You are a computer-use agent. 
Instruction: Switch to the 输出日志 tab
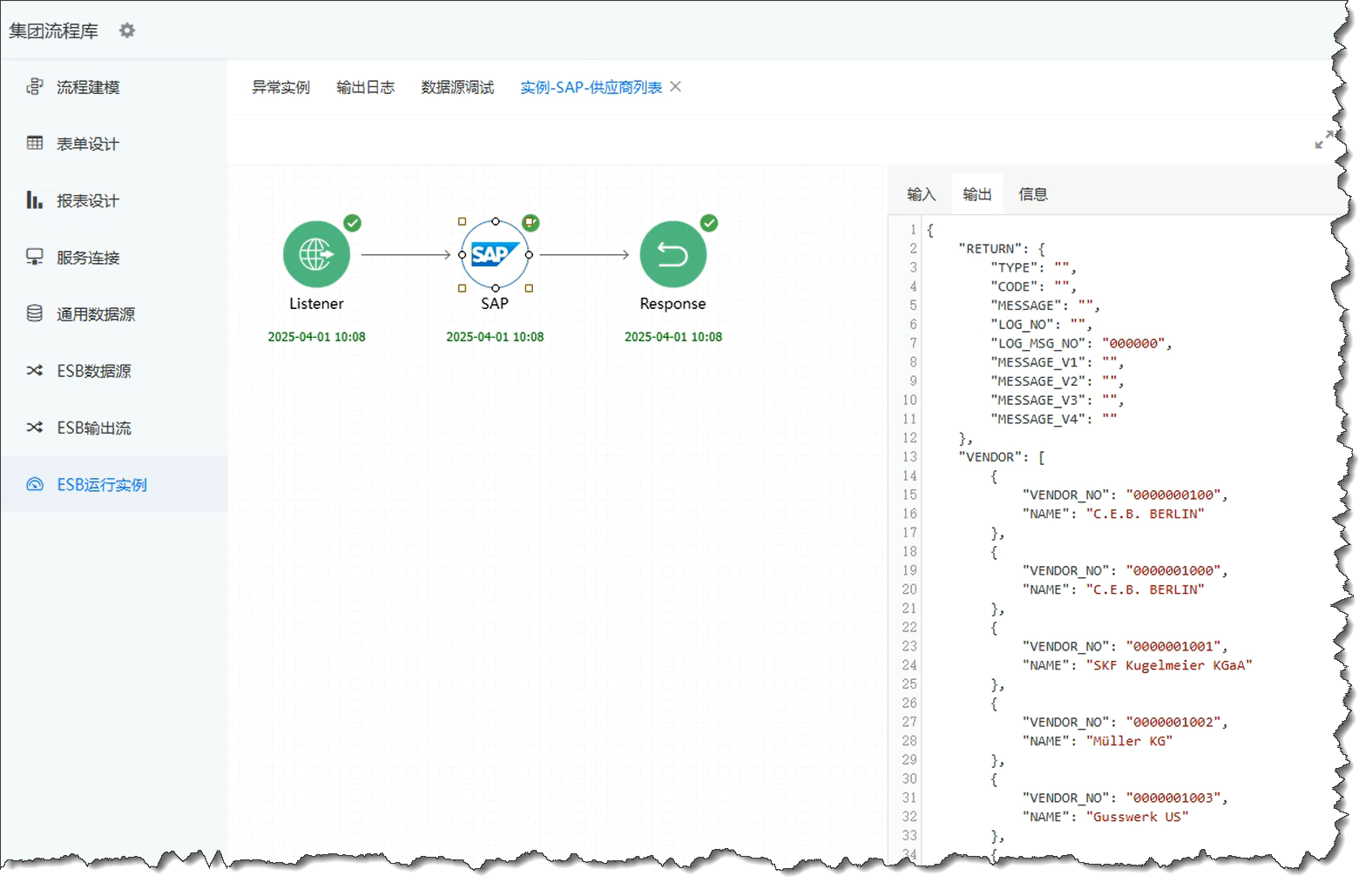(365, 87)
